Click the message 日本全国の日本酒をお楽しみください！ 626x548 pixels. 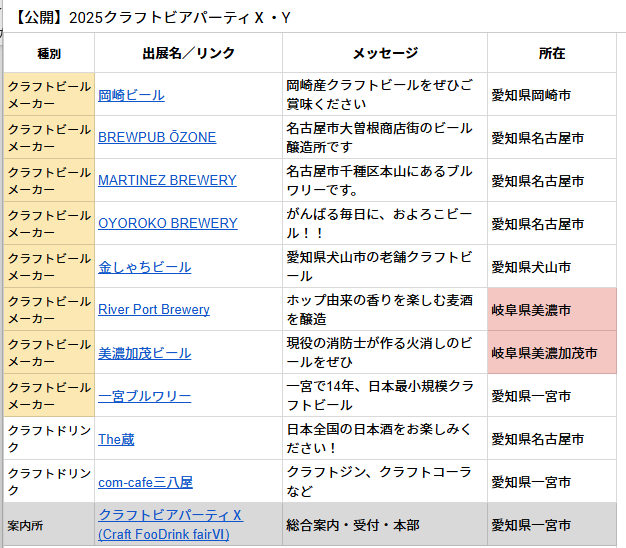pyautogui.click(x=385, y=439)
